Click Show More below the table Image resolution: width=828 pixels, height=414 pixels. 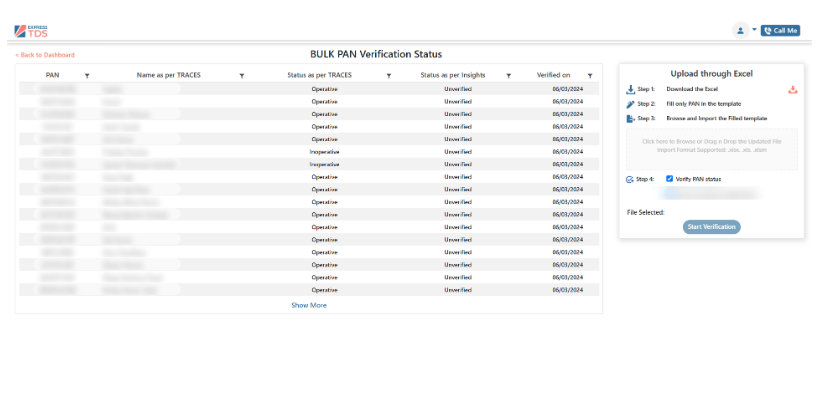(x=308, y=305)
